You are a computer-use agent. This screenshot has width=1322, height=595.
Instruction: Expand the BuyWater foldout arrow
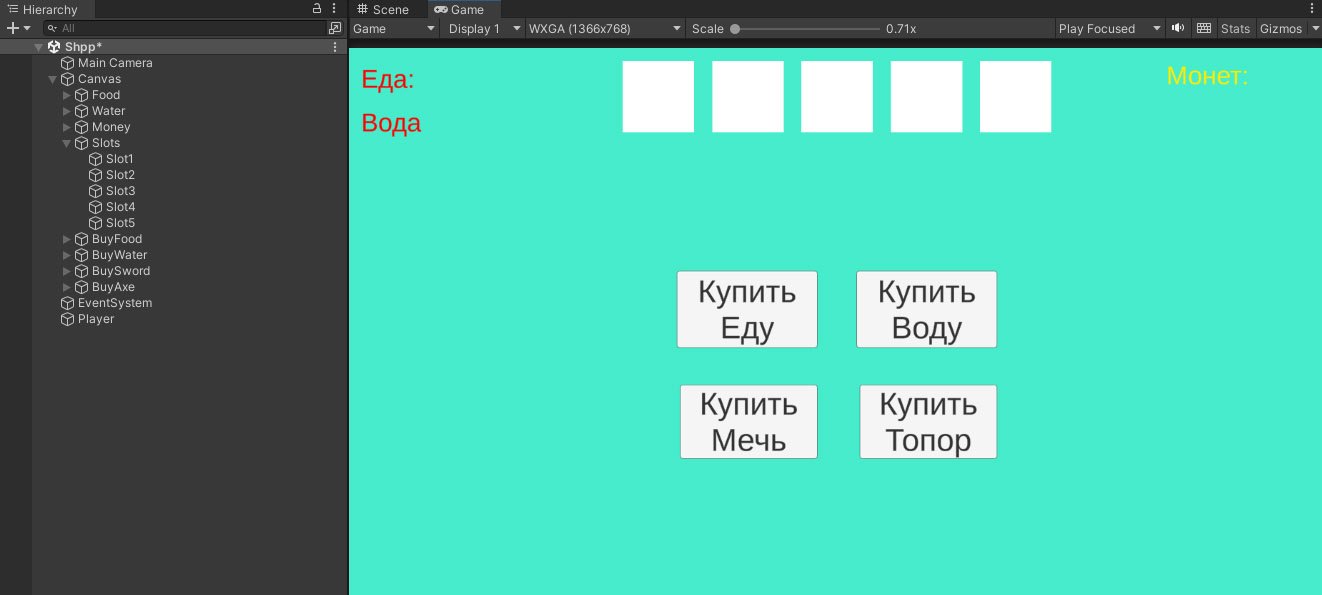(67, 255)
